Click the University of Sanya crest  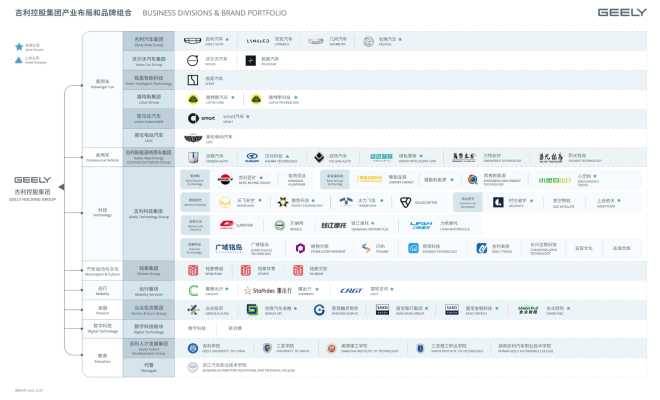267,348
